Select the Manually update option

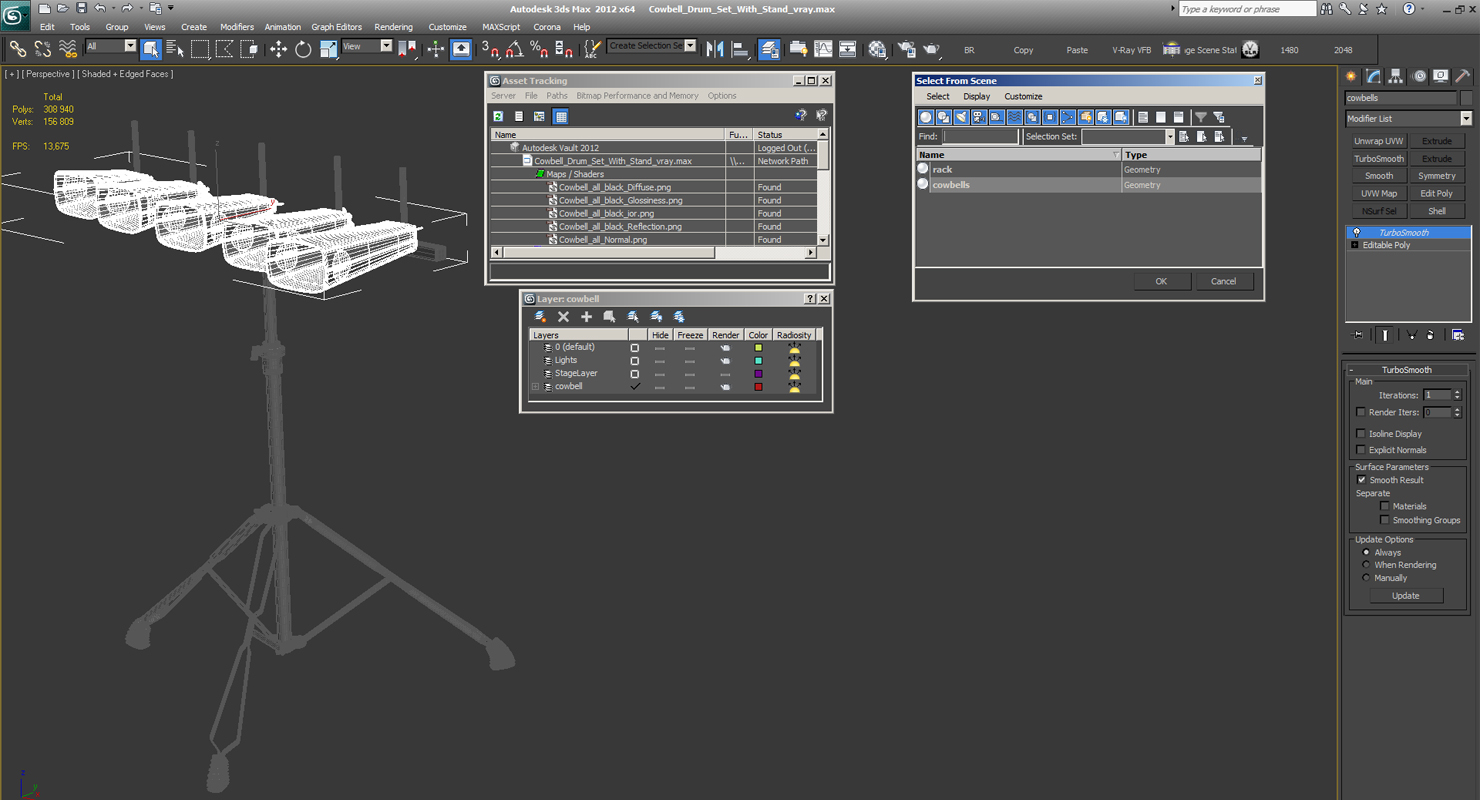pyautogui.click(x=1366, y=578)
